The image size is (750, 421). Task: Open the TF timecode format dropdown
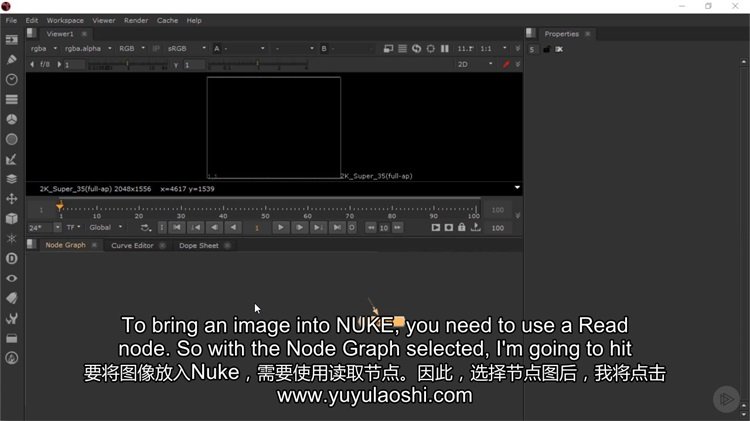pyautogui.click(x=73, y=228)
